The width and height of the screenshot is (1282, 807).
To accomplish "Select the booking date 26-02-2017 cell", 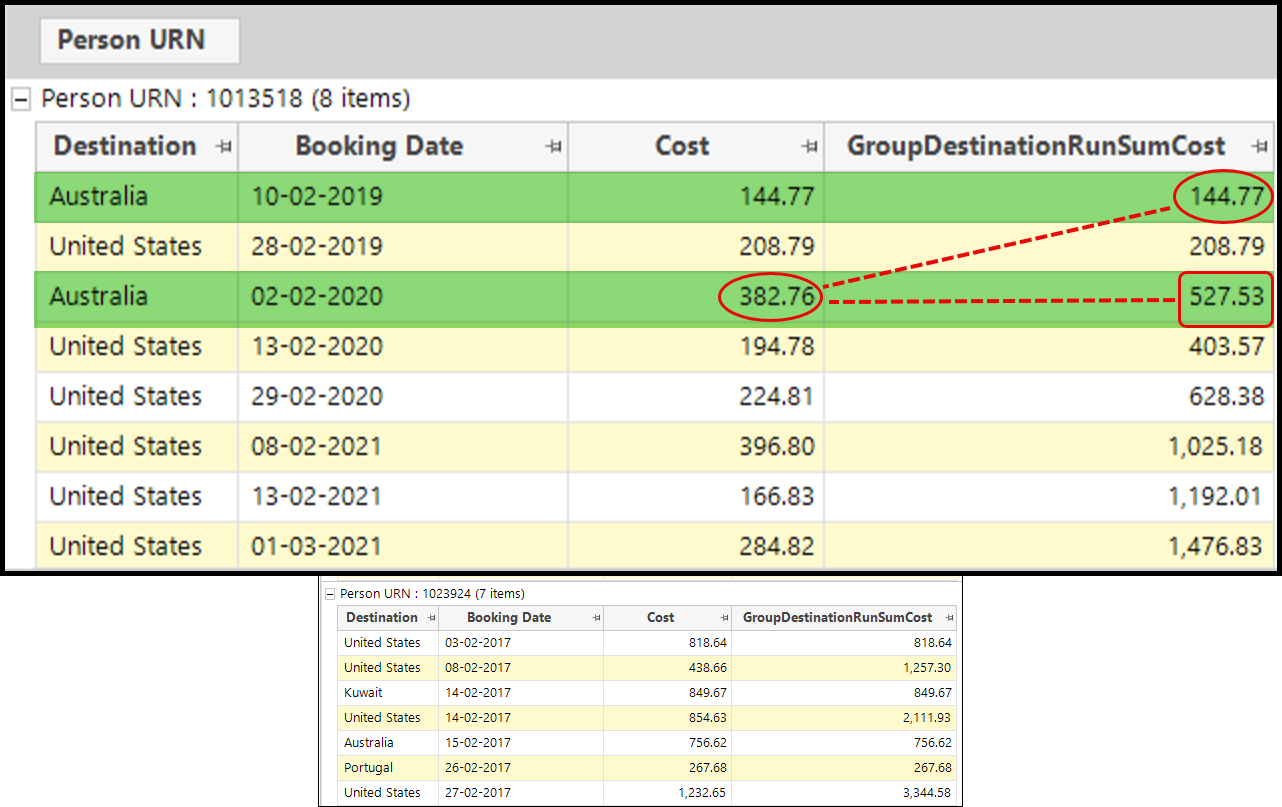I will [521, 768].
